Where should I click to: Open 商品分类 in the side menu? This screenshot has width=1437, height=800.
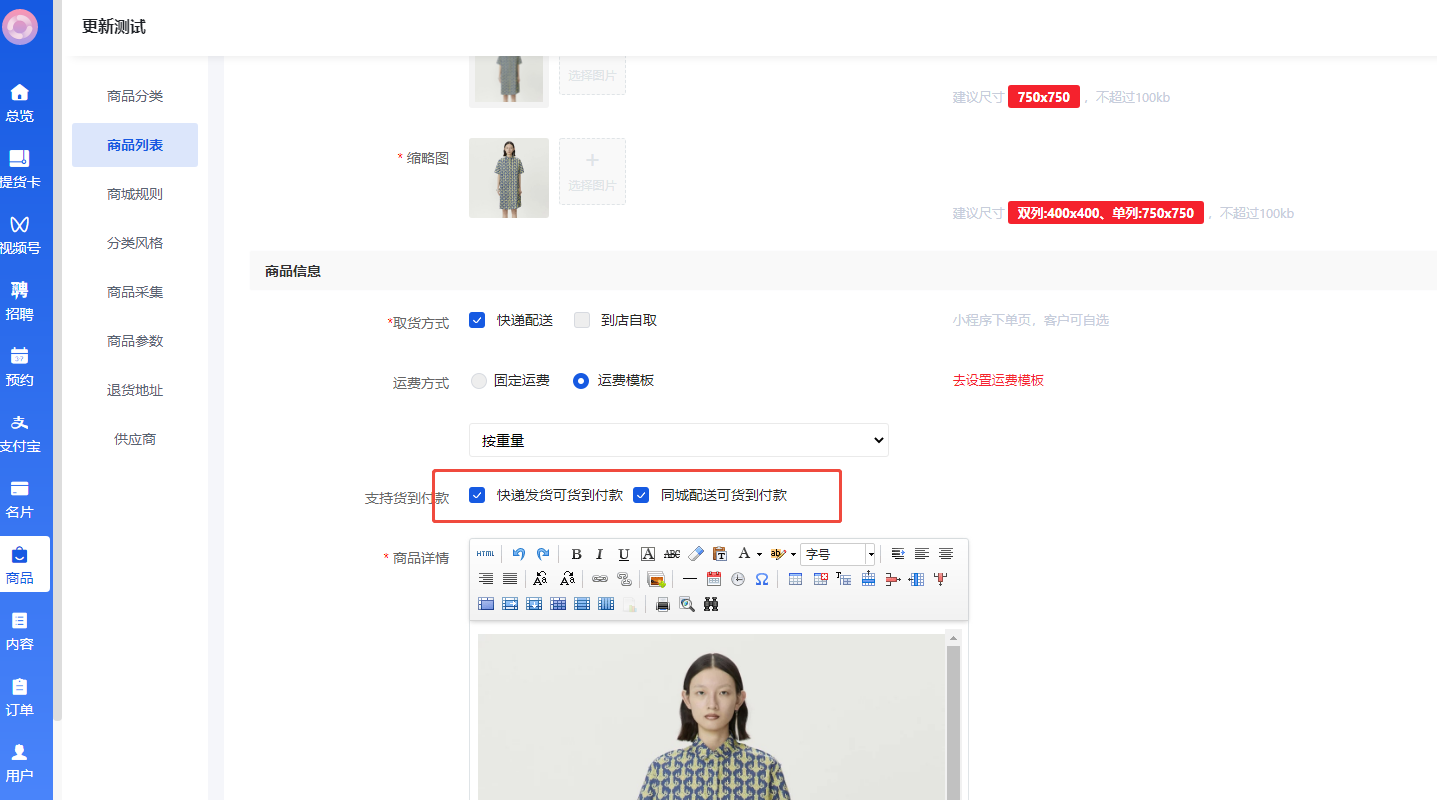pyautogui.click(x=135, y=96)
